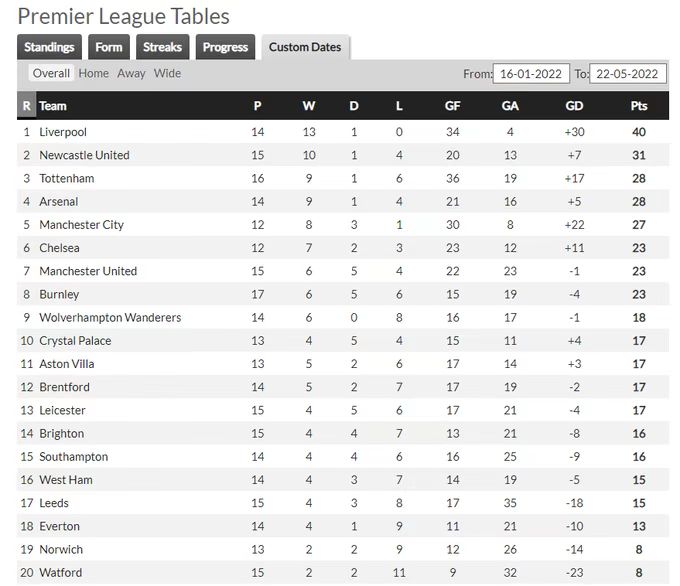
Task: Click the Watford team link
Action: pos(61,573)
